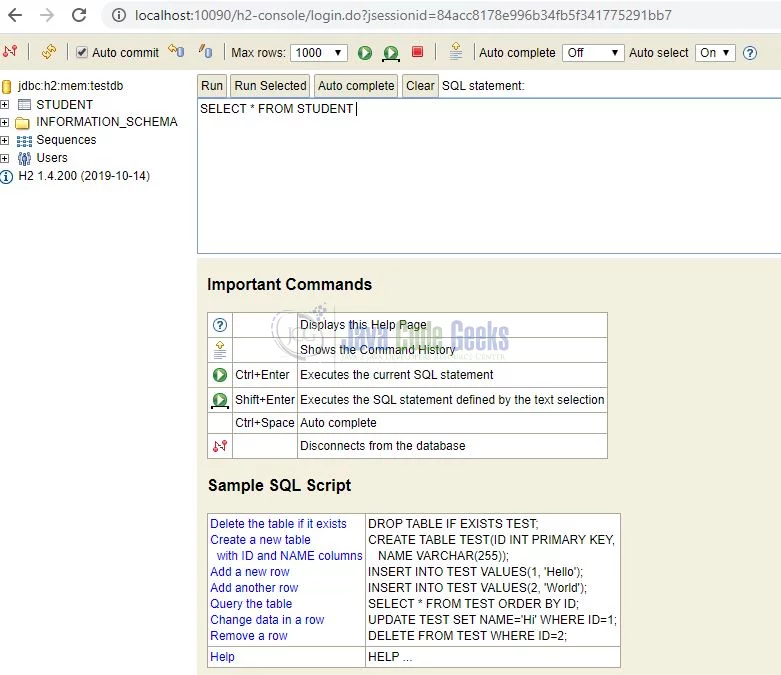The width and height of the screenshot is (781, 675).
Task: Click the Disconnect icon in the toolbar
Action: (10, 51)
